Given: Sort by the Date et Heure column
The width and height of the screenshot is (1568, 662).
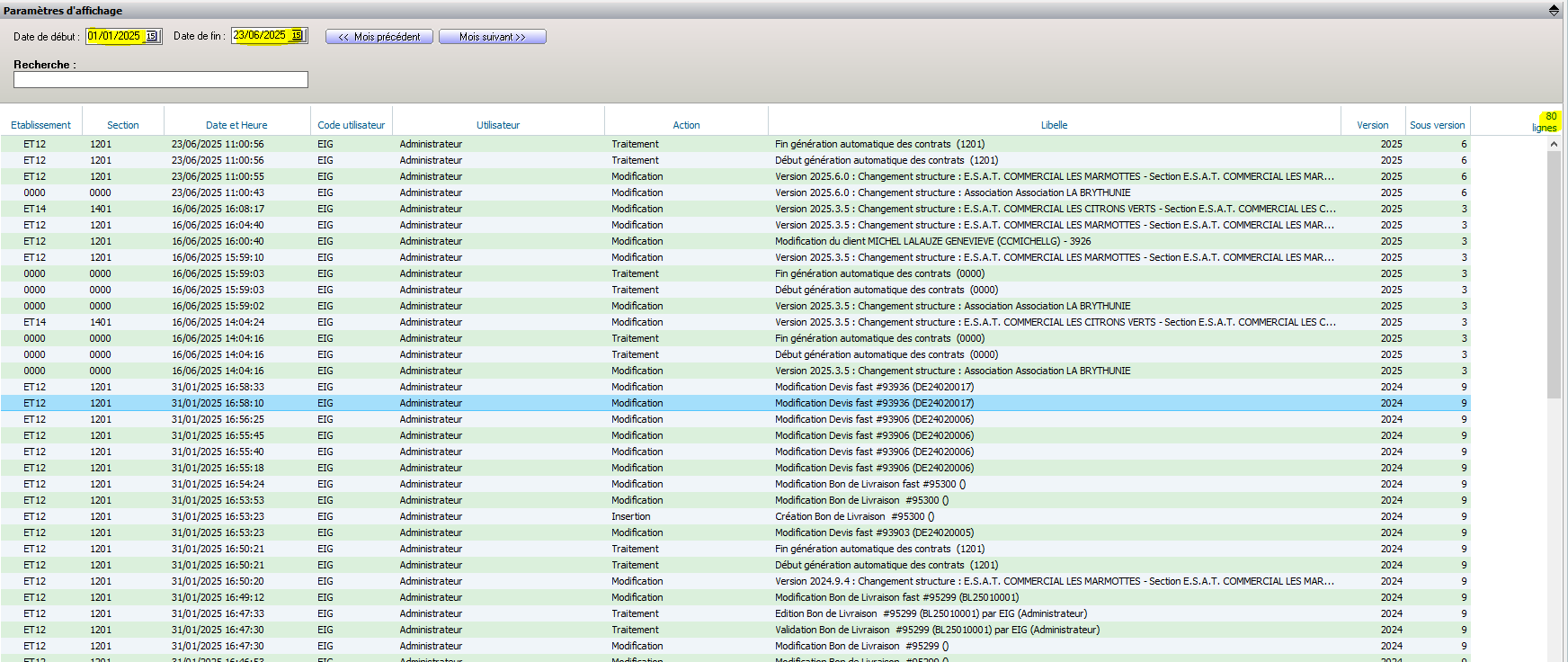Looking at the screenshot, I should point(236,125).
